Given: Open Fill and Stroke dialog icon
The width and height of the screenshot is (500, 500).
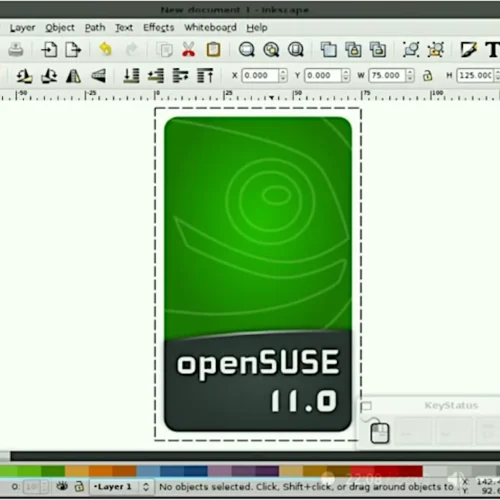Looking at the screenshot, I should (x=469, y=50).
